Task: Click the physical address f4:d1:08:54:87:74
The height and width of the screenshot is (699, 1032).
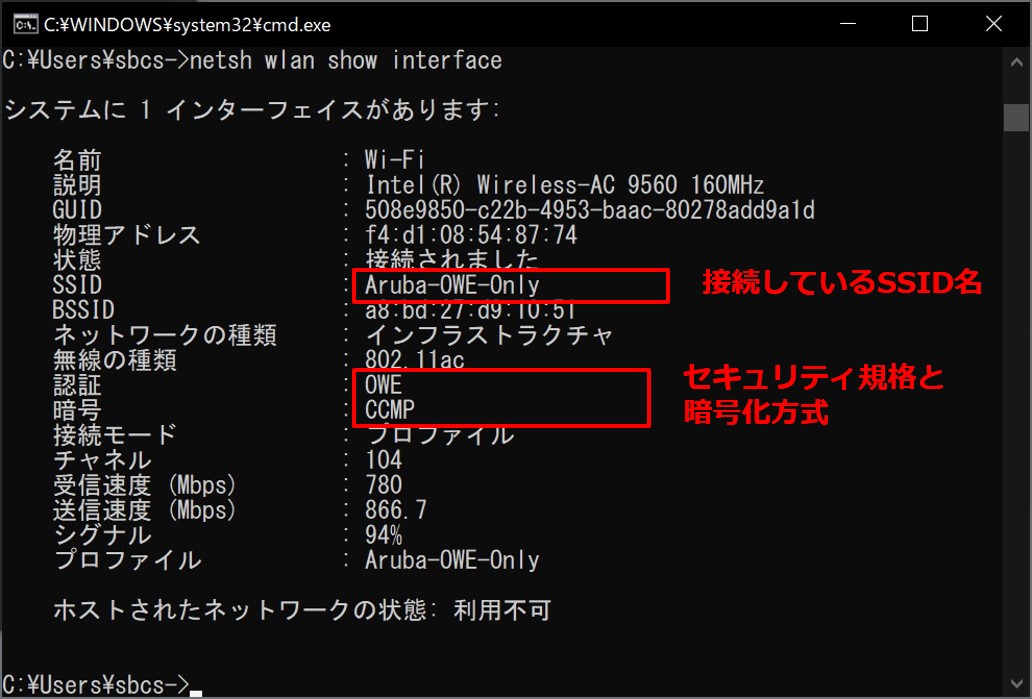Action: [x=470, y=236]
